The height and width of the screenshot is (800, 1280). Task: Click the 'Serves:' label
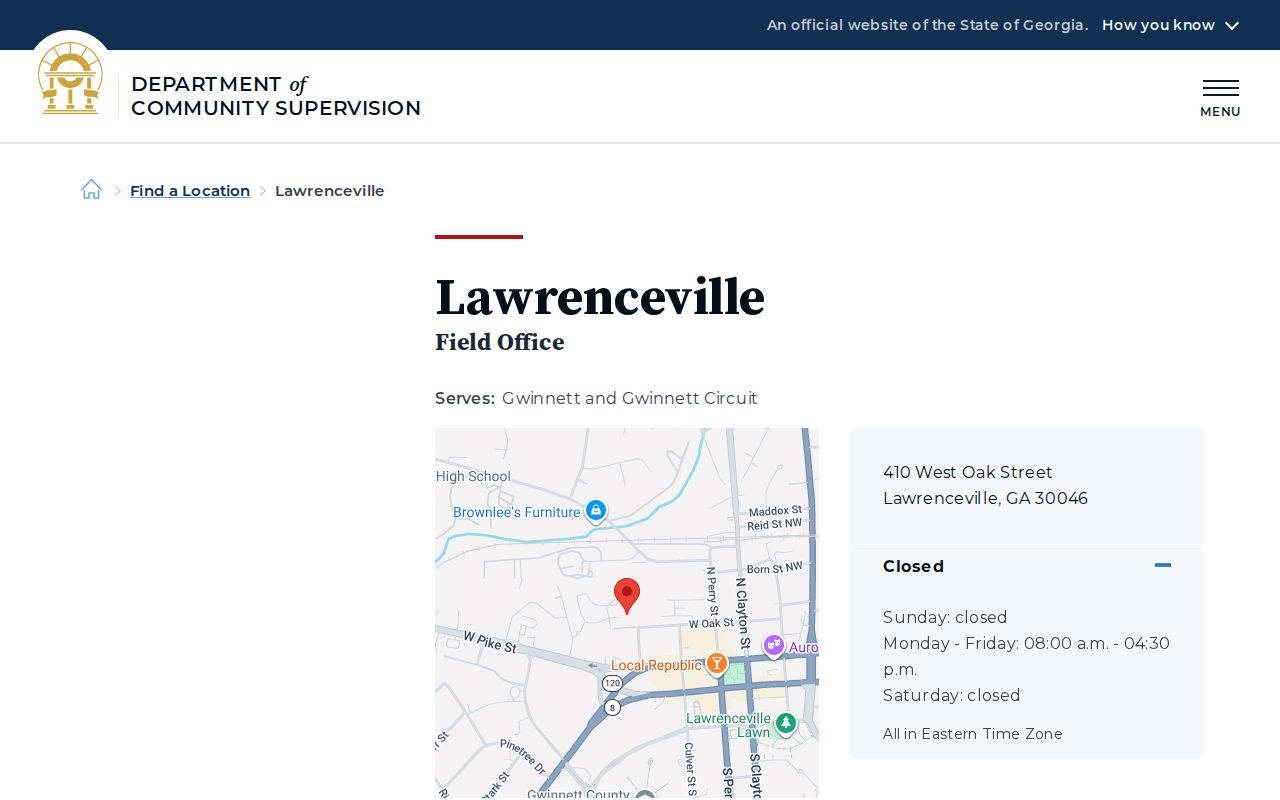(x=465, y=398)
